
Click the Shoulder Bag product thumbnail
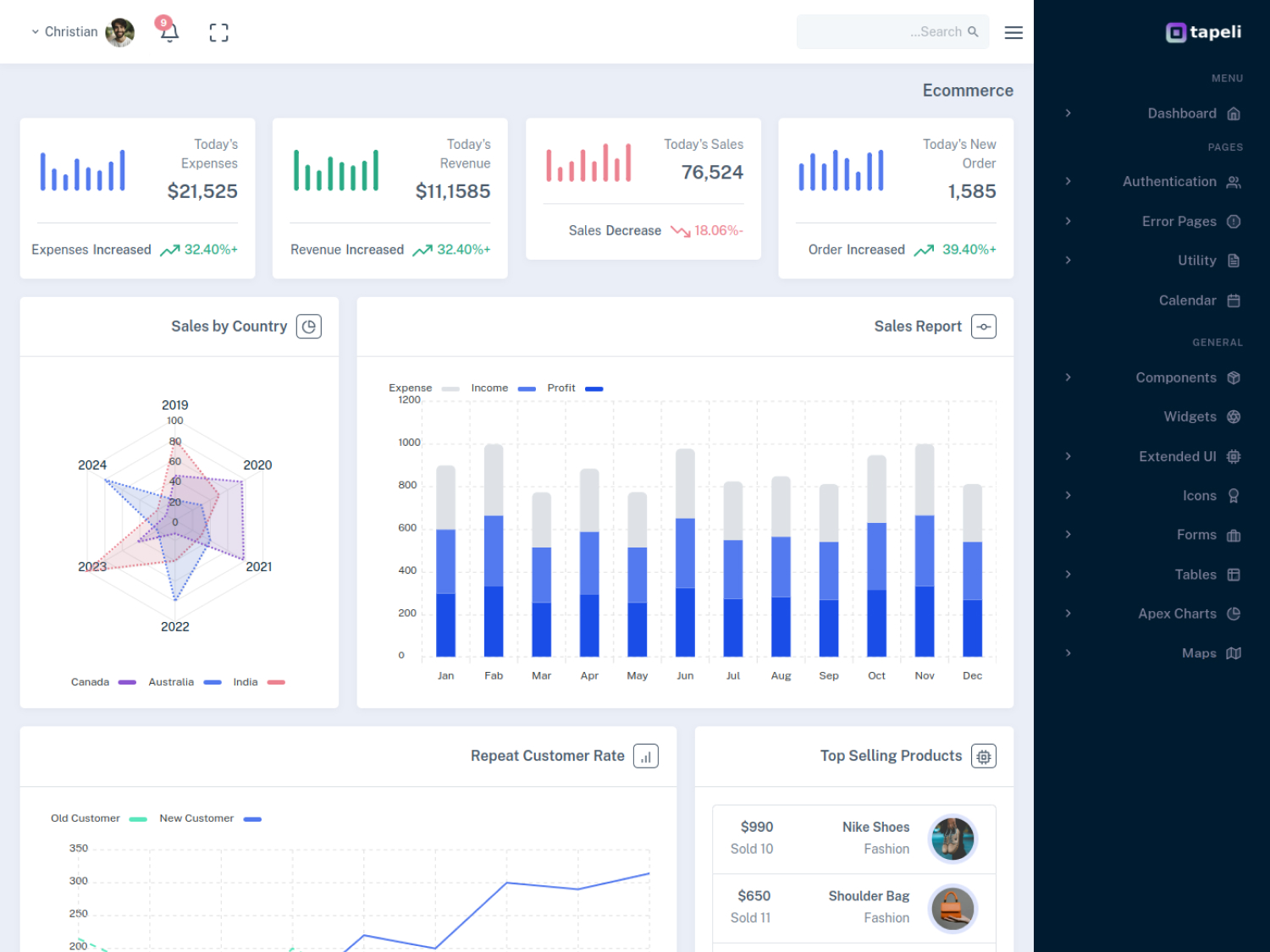click(x=952, y=908)
